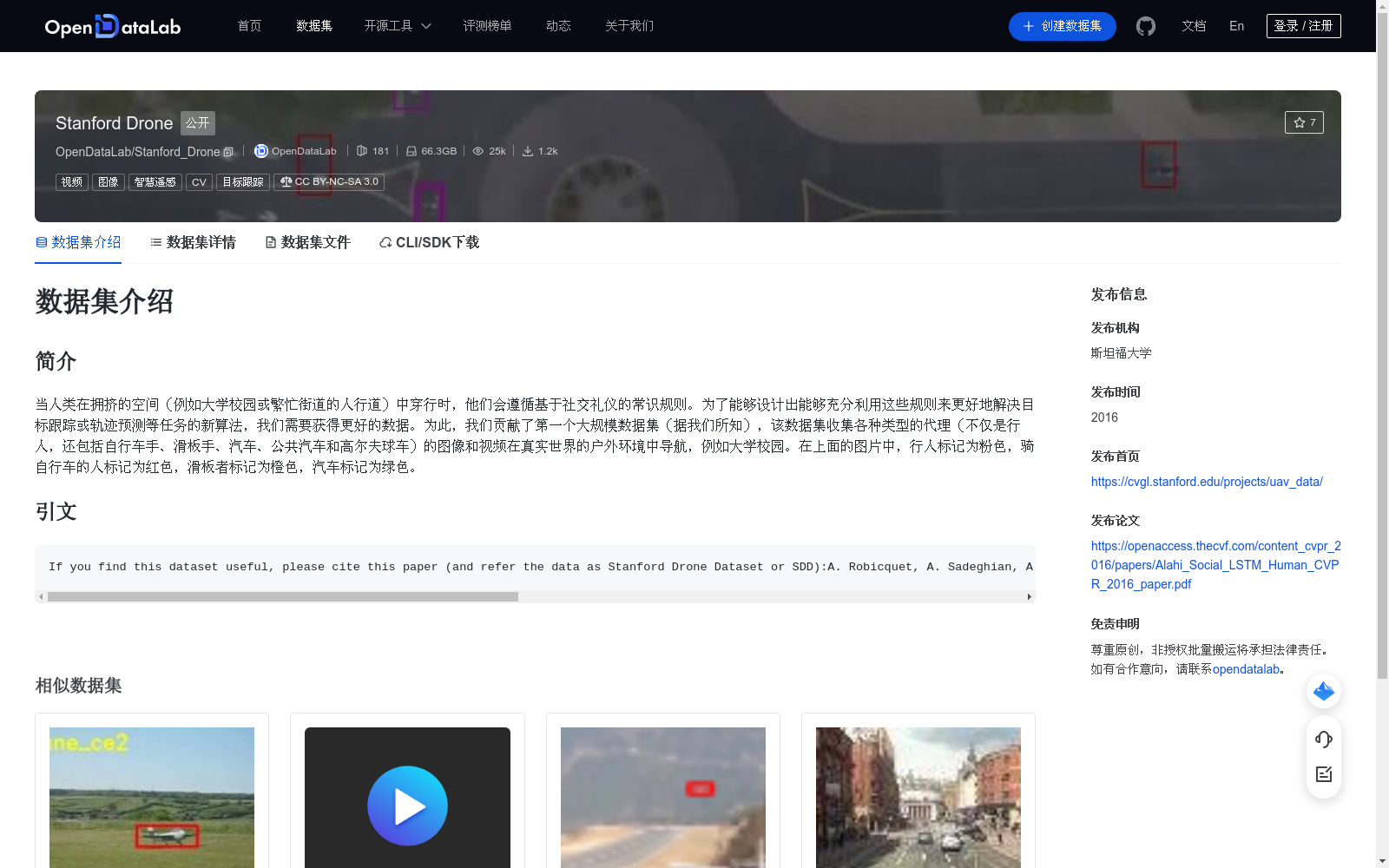
Task: Click the file count 181 icon
Action: (362, 151)
